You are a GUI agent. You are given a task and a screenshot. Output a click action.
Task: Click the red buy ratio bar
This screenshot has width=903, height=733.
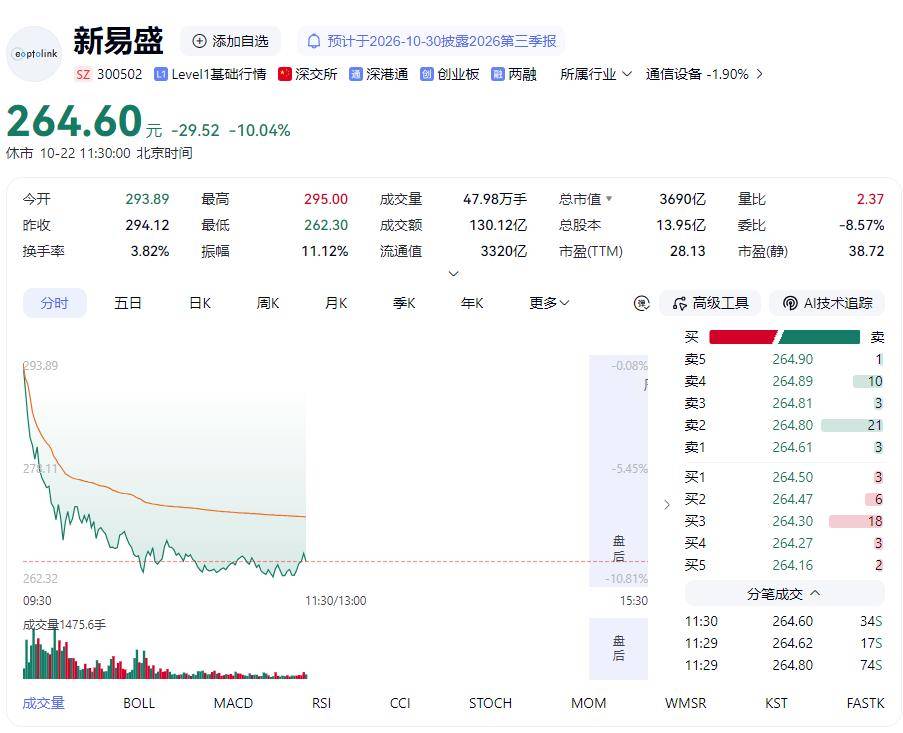(743, 337)
